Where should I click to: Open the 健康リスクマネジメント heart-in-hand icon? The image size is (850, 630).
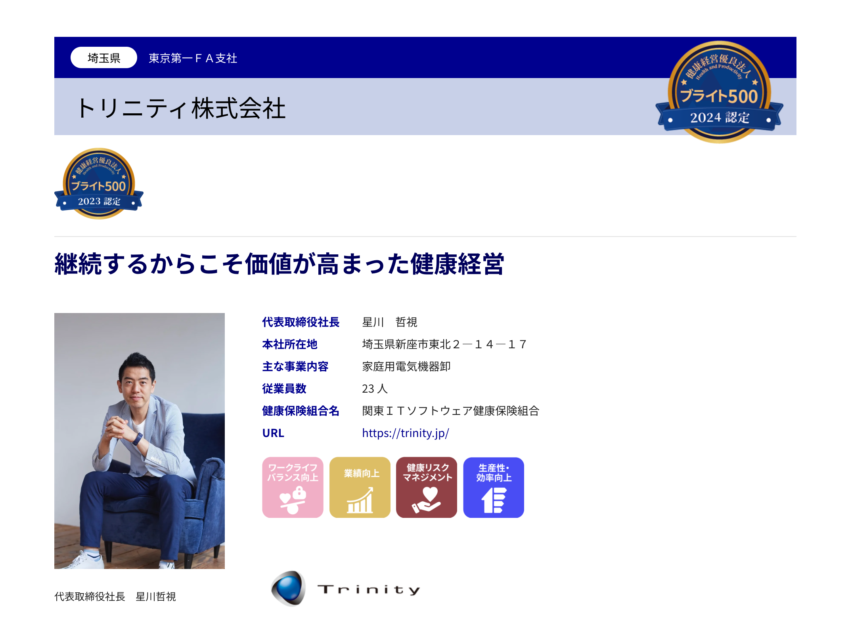[425, 487]
